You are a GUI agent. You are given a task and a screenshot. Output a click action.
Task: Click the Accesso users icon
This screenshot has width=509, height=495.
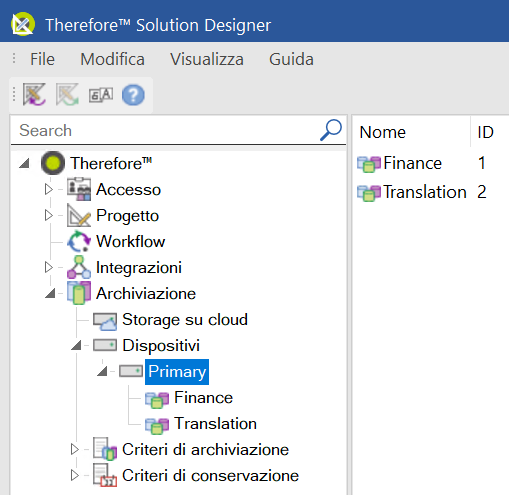point(79,189)
